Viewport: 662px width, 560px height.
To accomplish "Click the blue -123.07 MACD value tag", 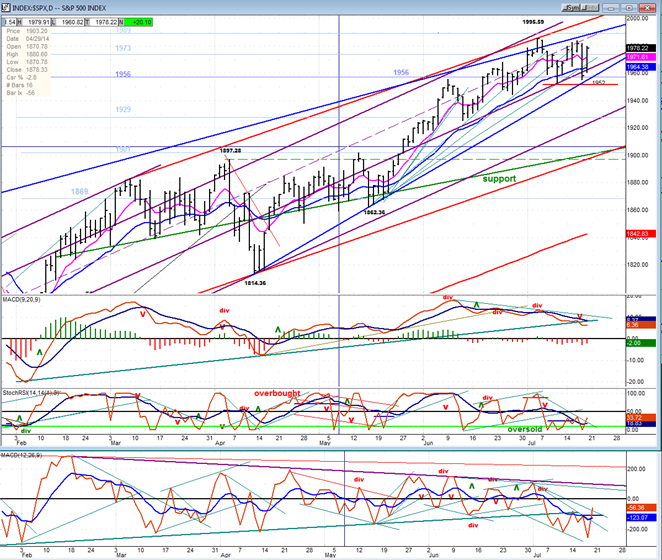I will point(641,517).
